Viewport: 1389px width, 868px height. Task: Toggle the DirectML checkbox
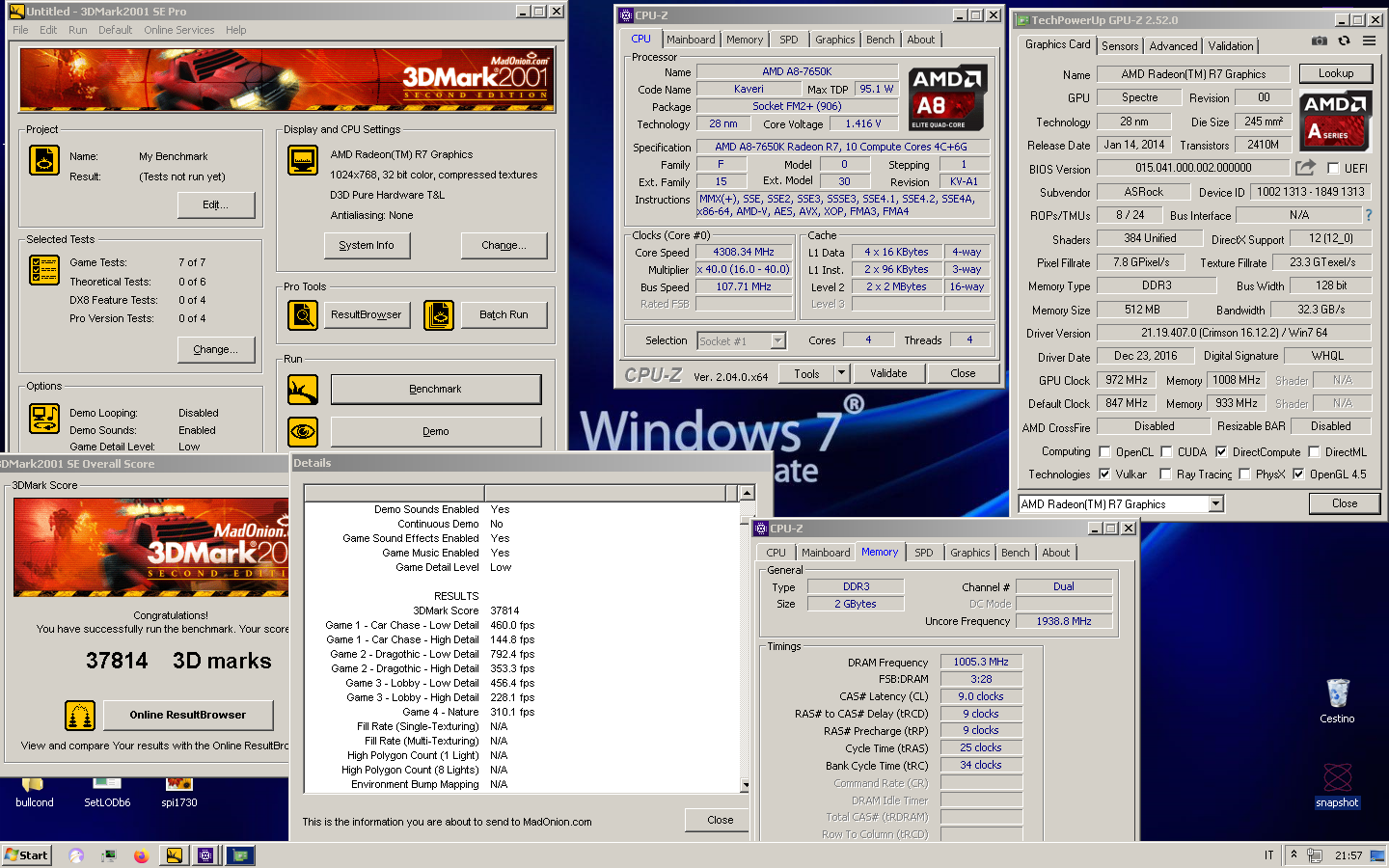pyautogui.click(x=1314, y=451)
